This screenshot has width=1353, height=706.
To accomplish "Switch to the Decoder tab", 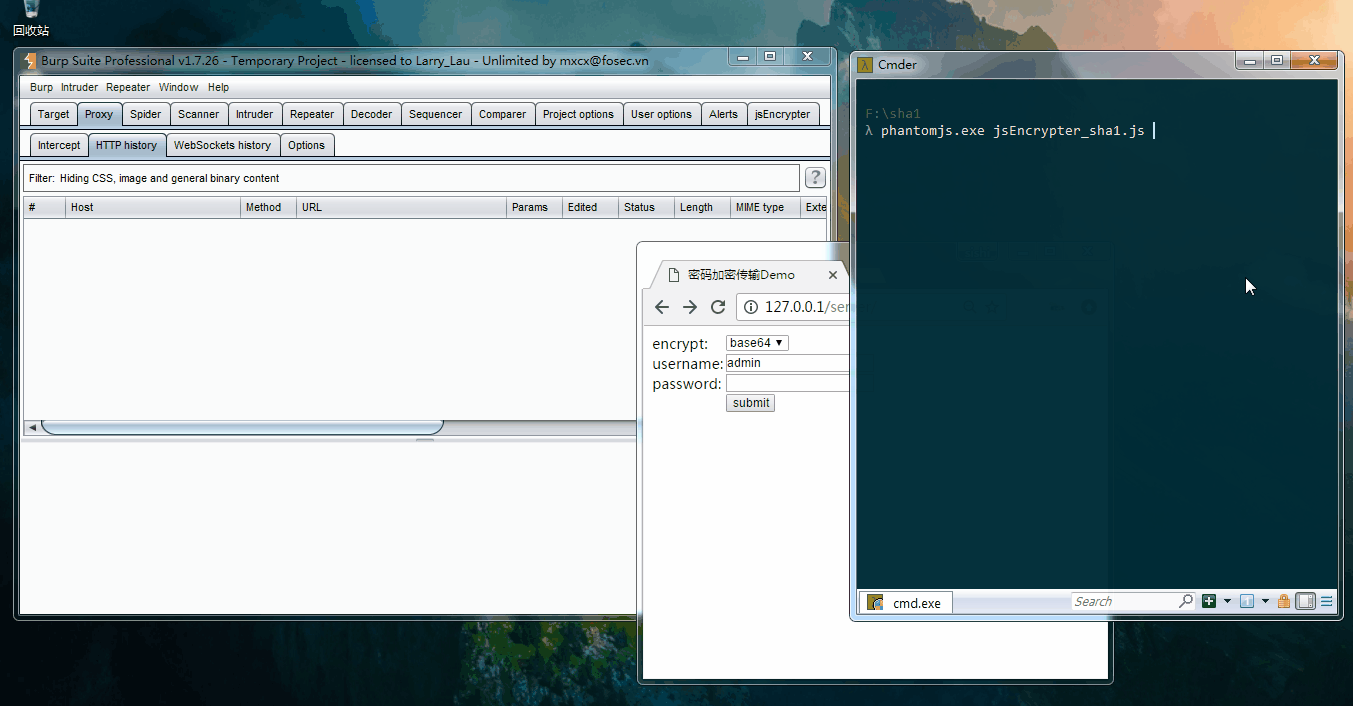I will click(372, 114).
